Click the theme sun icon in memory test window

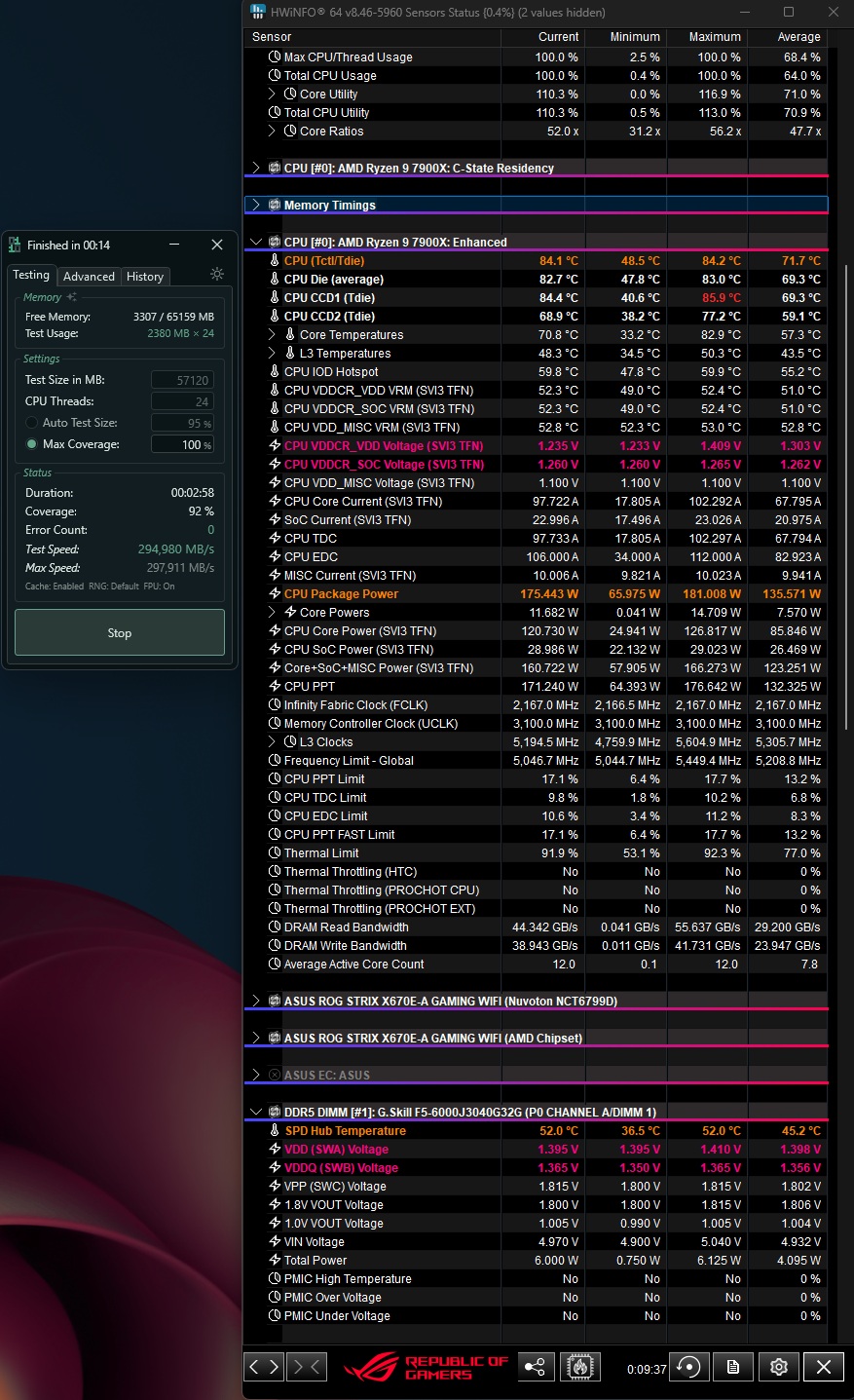pos(217,275)
